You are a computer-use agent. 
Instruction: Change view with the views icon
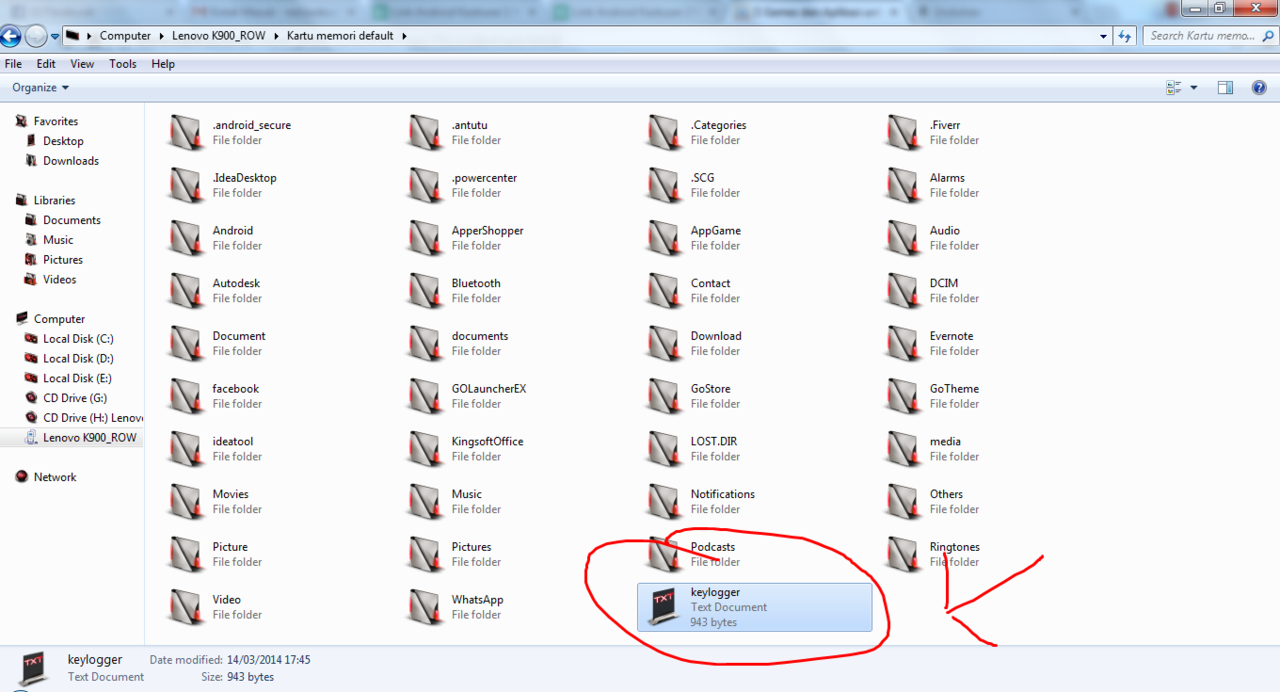(1174, 88)
